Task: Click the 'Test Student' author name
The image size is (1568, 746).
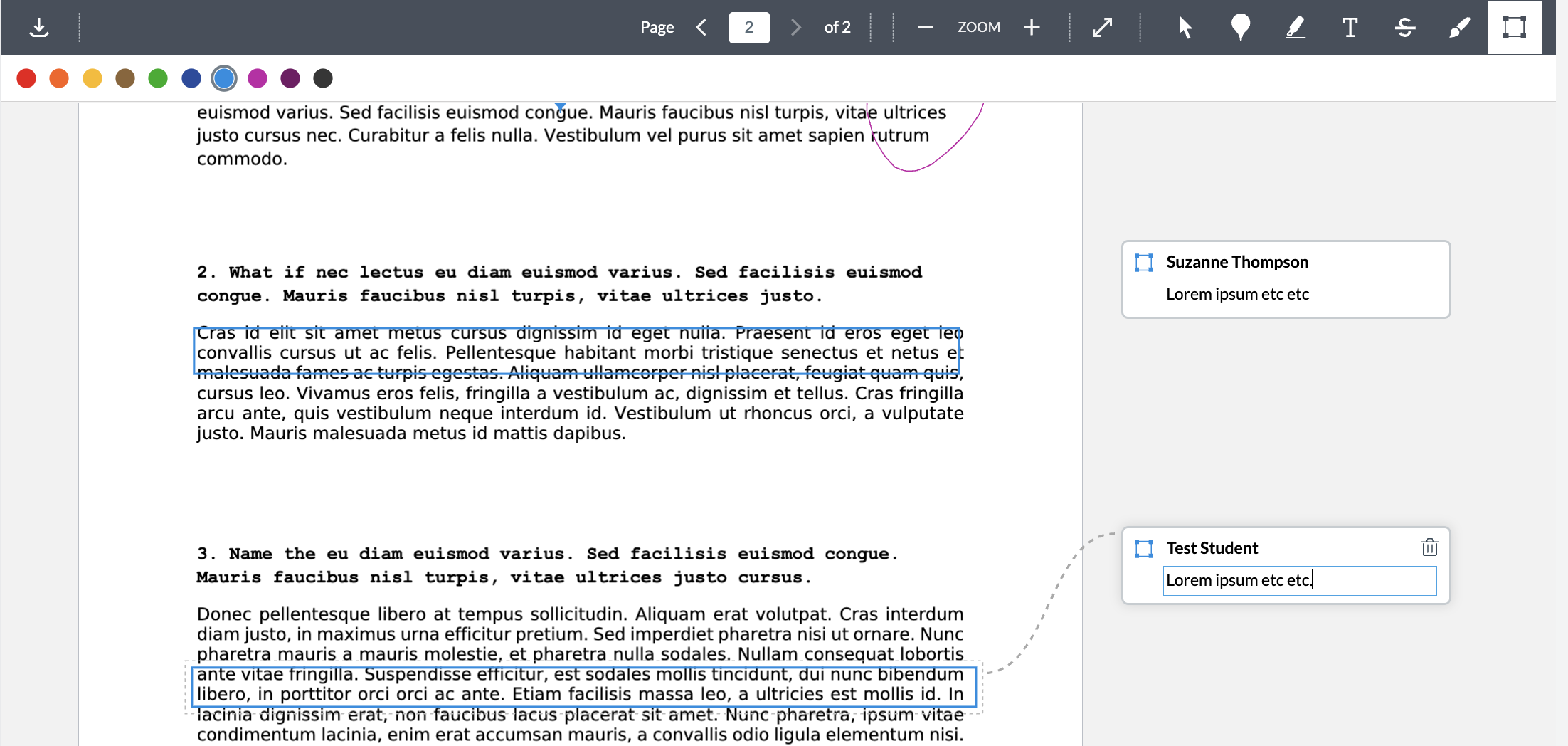Action: pos(1212,548)
